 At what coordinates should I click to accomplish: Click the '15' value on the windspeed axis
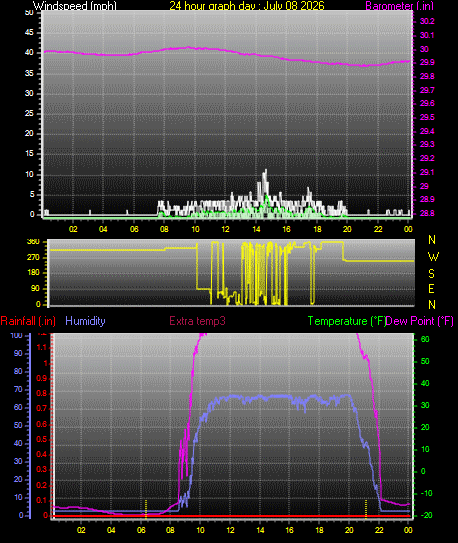tap(29, 154)
